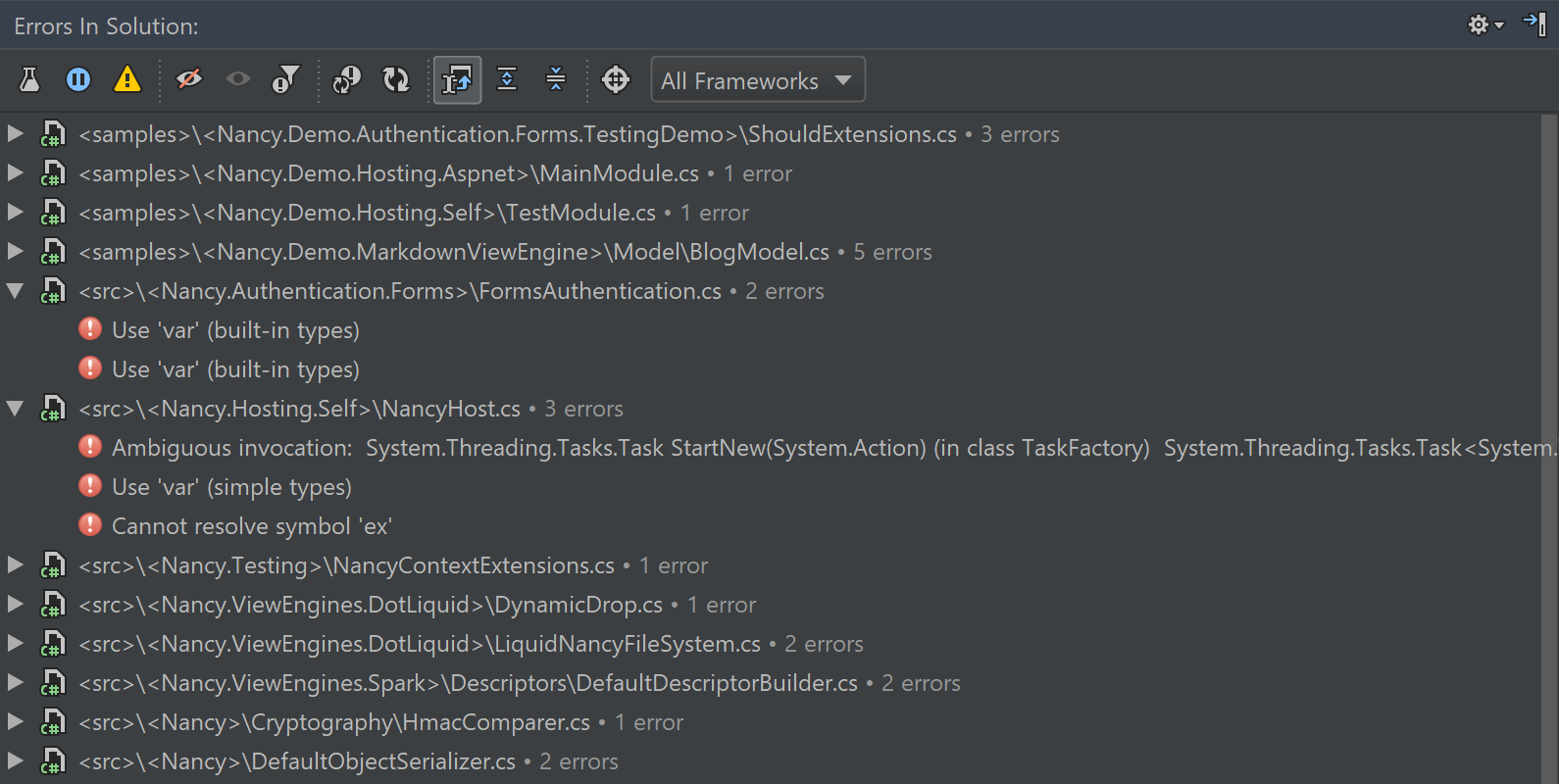Expand the LiquidNancyFileSystem.cs node
Screen dimensions: 1559x784
pos(15,643)
